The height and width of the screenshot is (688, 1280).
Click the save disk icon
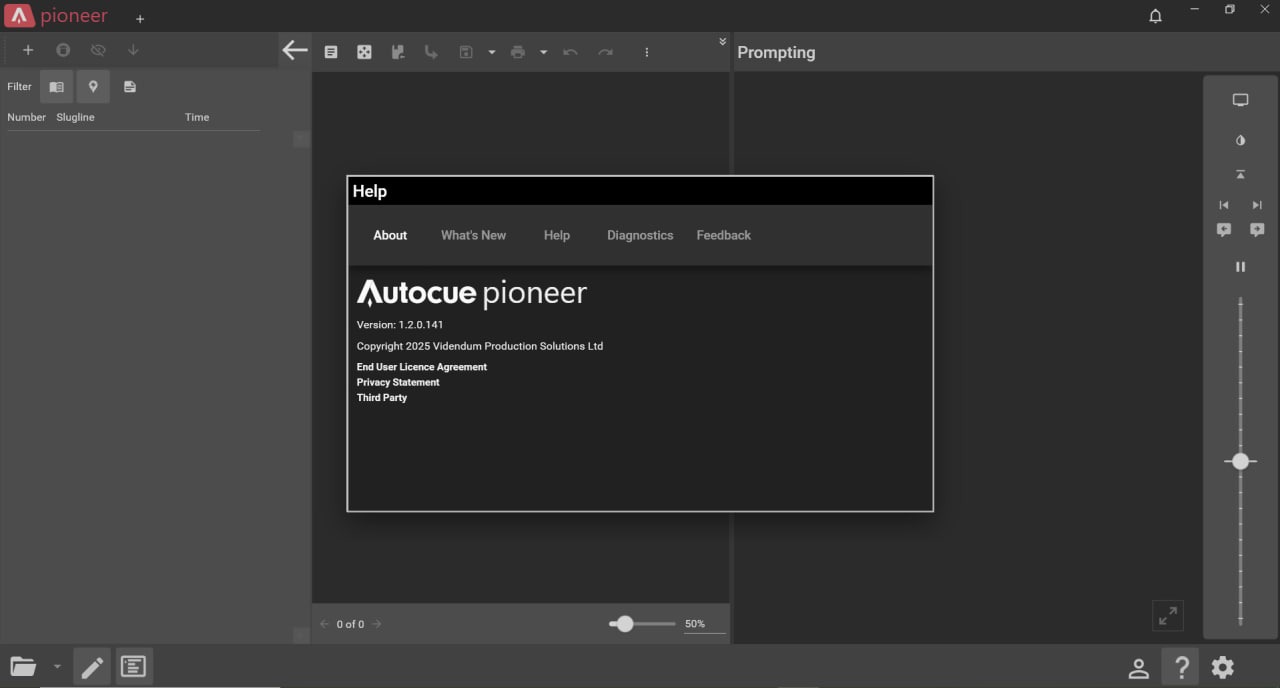pyautogui.click(x=465, y=52)
